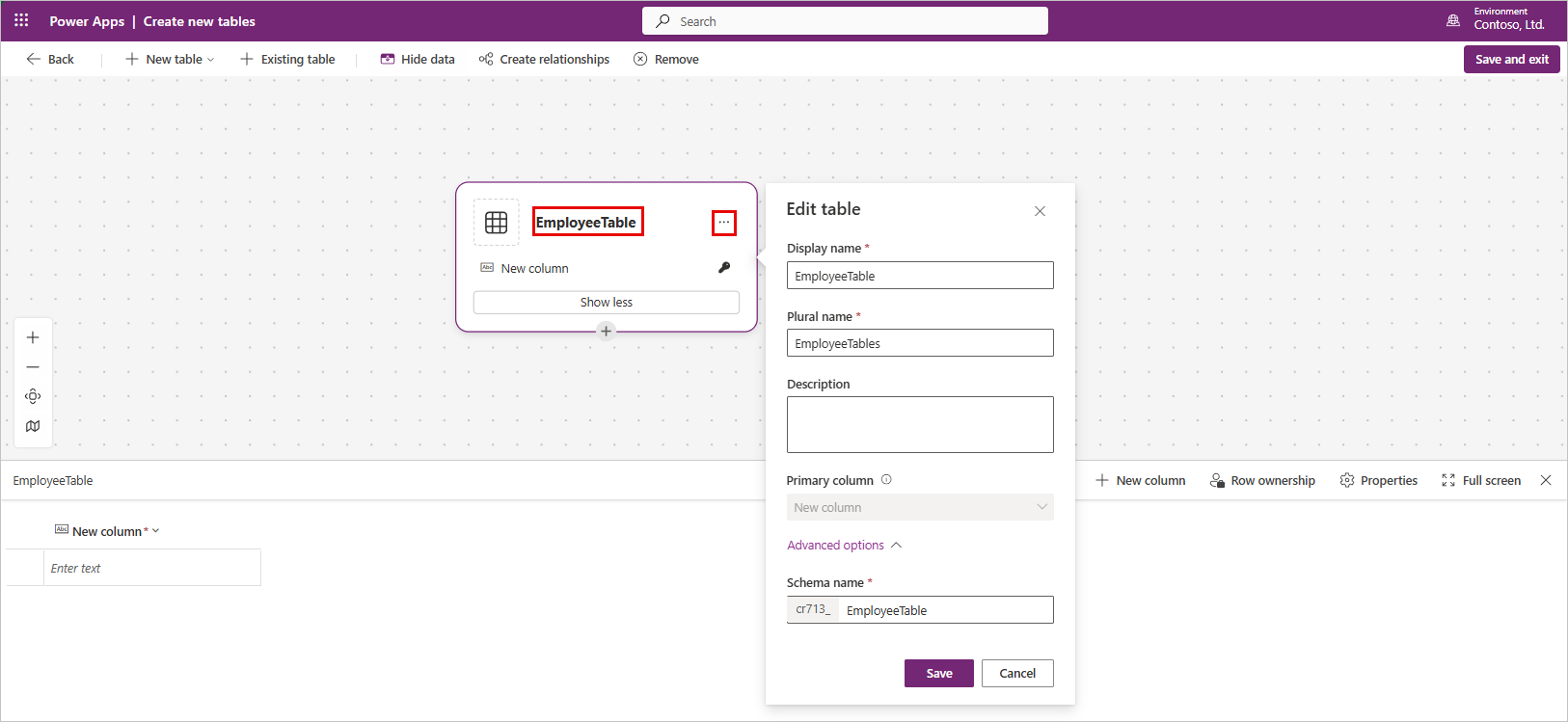
Task: Click the Show less button
Action: (x=607, y=302)
